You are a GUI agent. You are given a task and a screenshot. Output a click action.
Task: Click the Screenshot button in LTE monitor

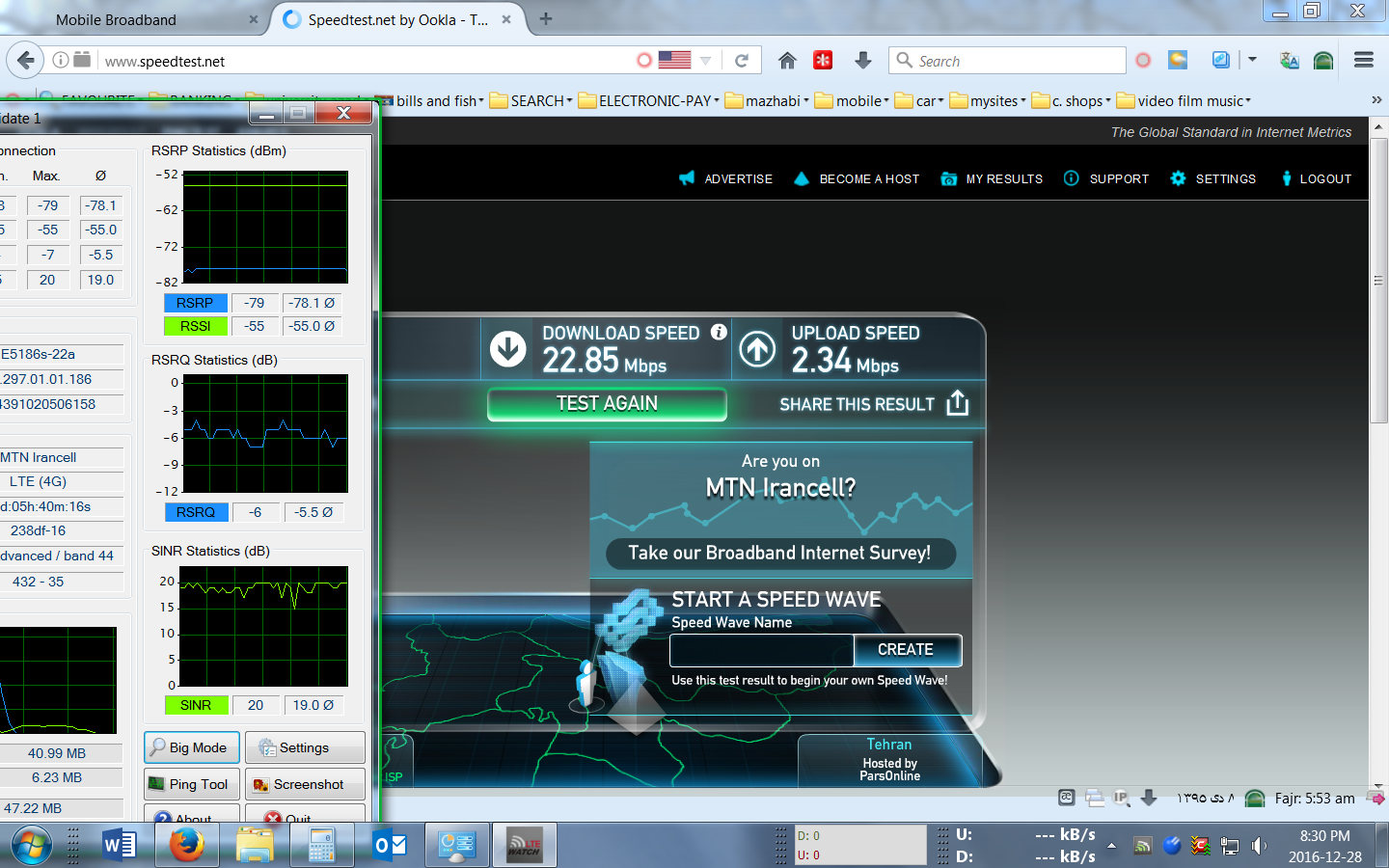[x=305, y=784]
